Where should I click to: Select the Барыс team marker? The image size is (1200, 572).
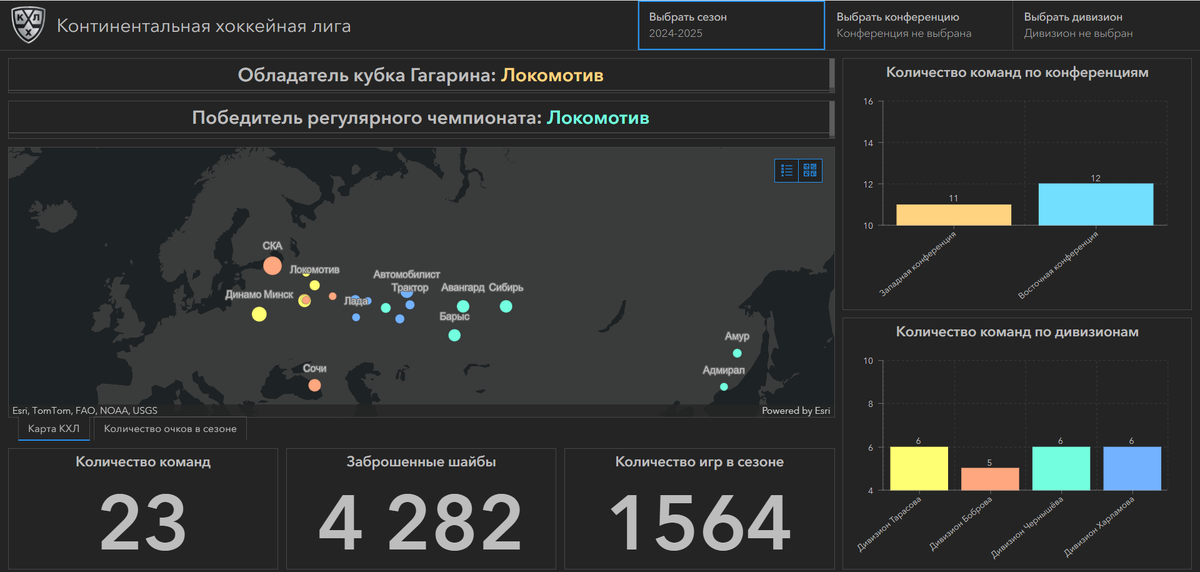pyautogui.click(x=455, y=335)
